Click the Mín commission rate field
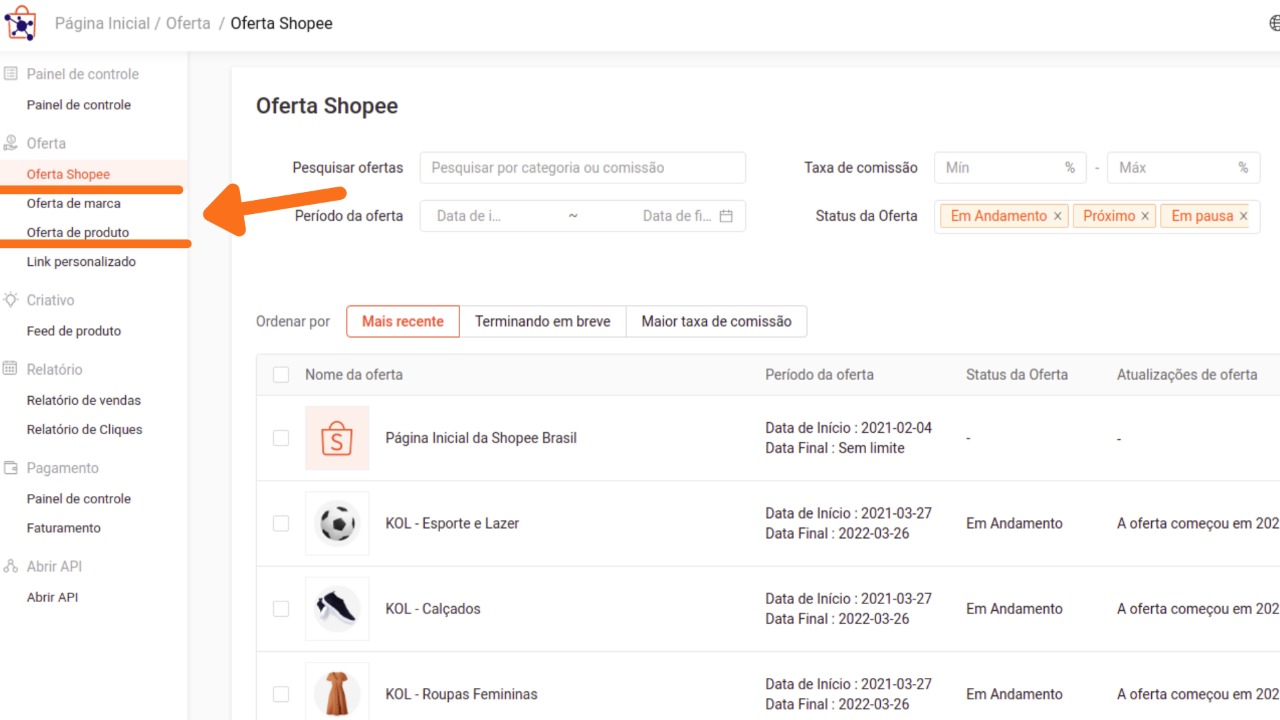The image size is (1280, 720). coord(1010,168)
